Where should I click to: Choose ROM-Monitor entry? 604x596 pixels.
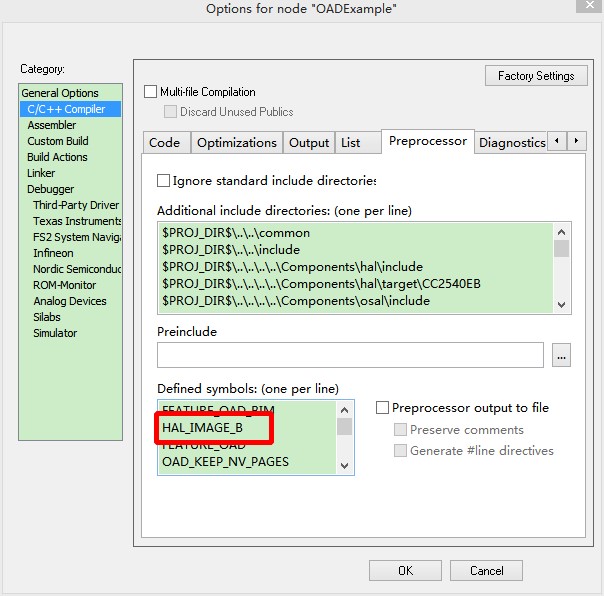click(64, 285)
